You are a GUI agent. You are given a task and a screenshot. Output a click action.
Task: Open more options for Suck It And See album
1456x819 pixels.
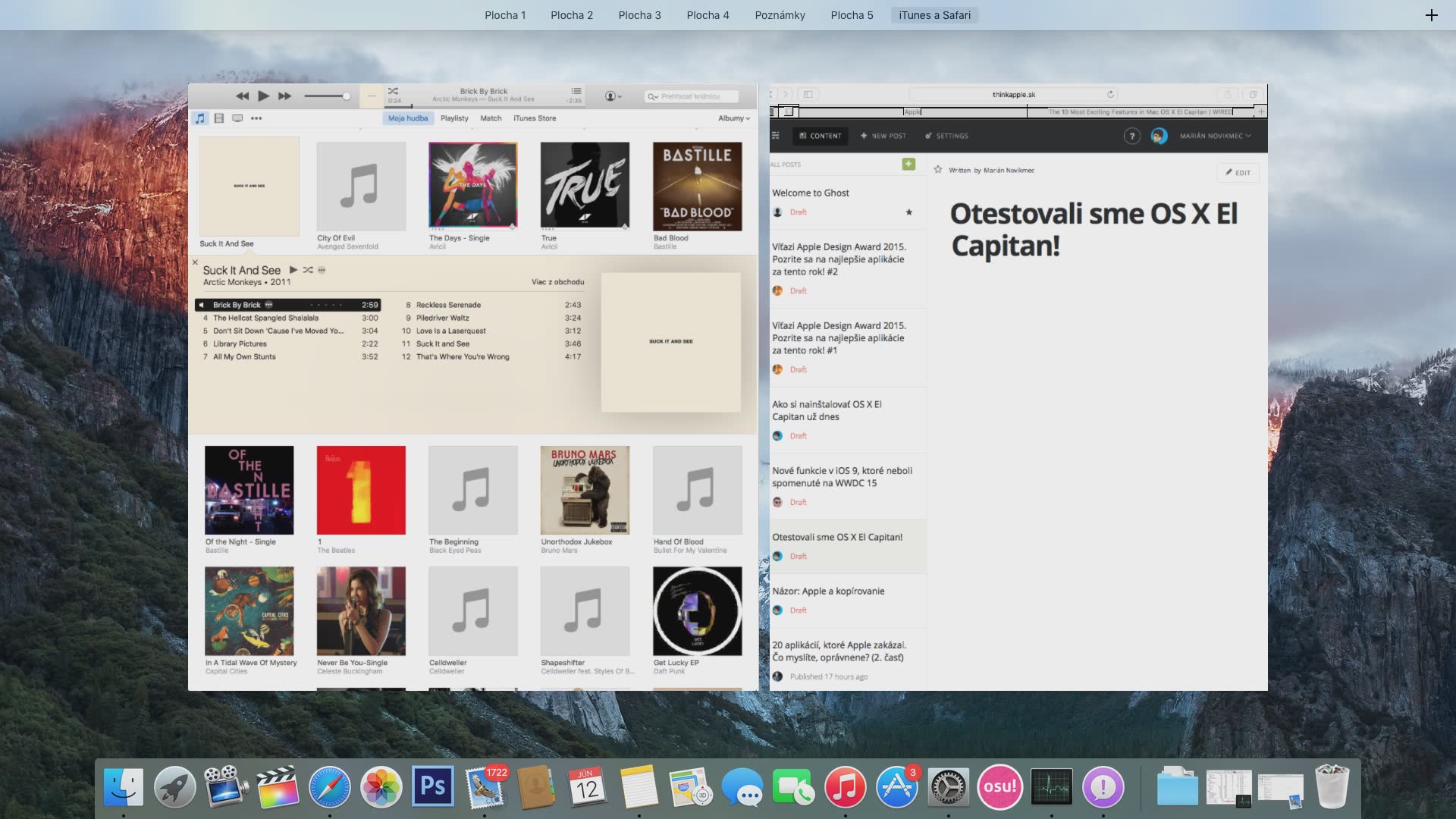[x=322, y=270]
